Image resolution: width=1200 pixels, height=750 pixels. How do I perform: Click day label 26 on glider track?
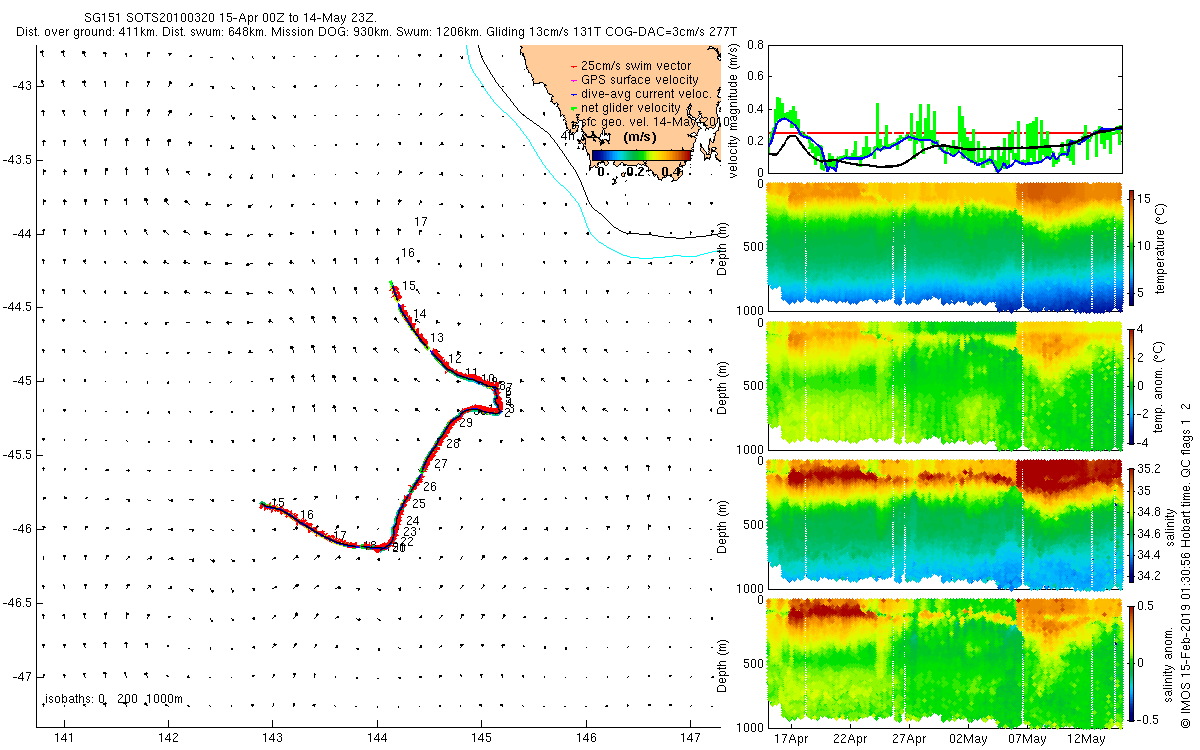pyautogui.click(x=430, y=486)
